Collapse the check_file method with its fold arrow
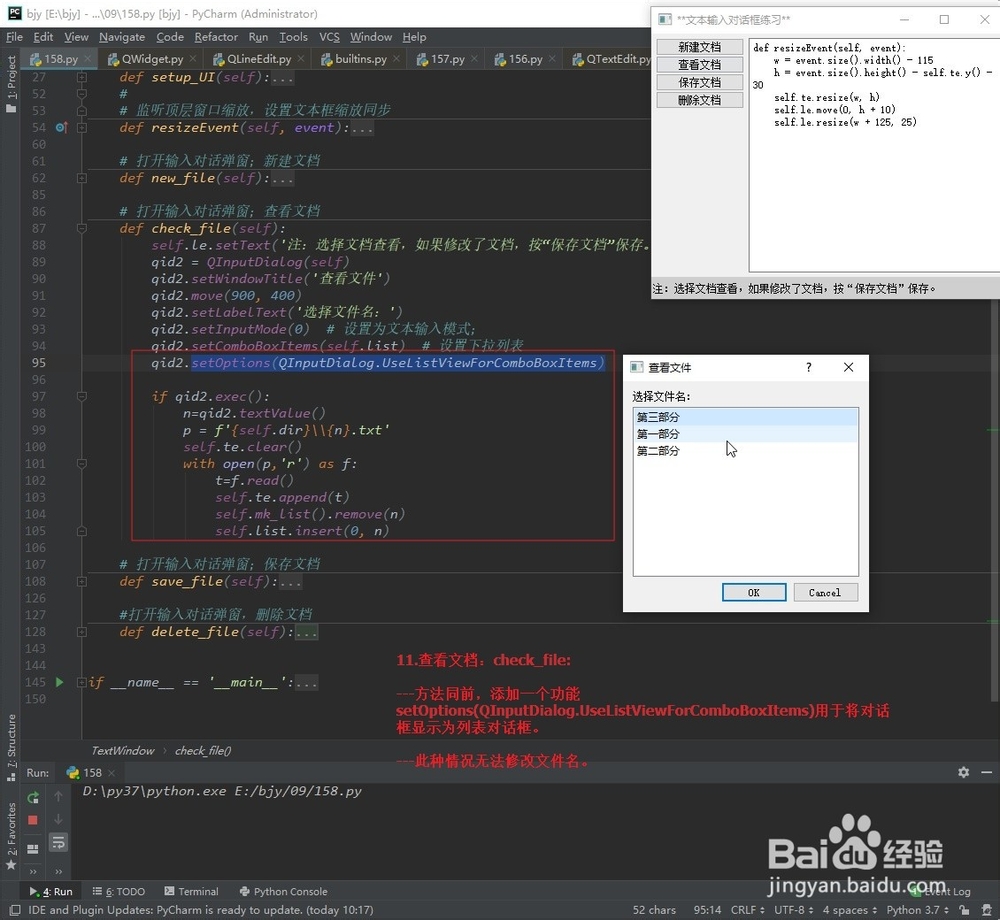The width and height of the screenshot is (1000, 920). point(82,228)
